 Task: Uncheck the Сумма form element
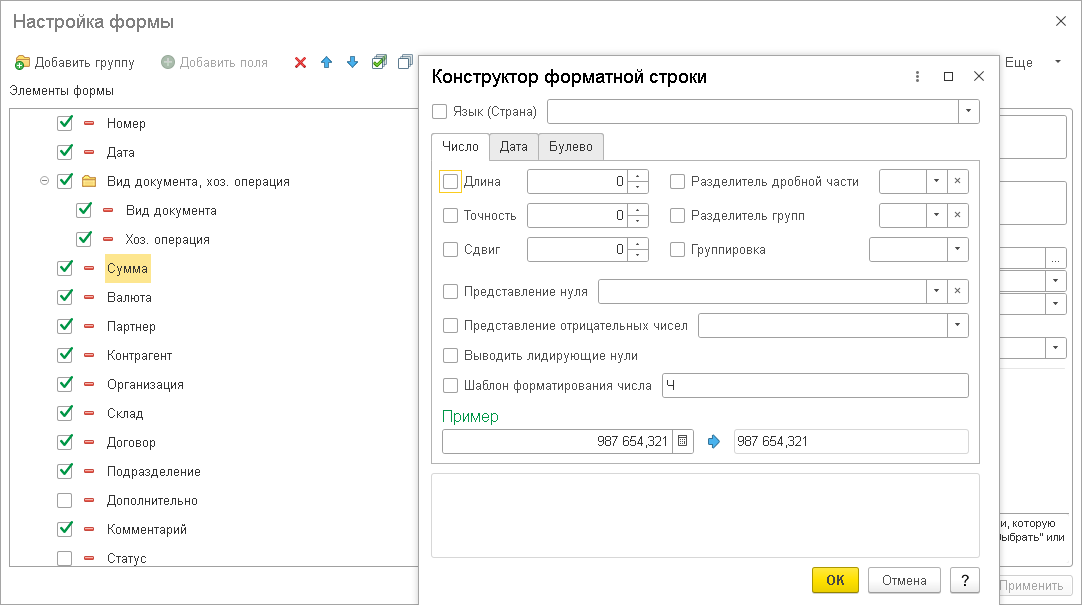click(x=65, y=268)
